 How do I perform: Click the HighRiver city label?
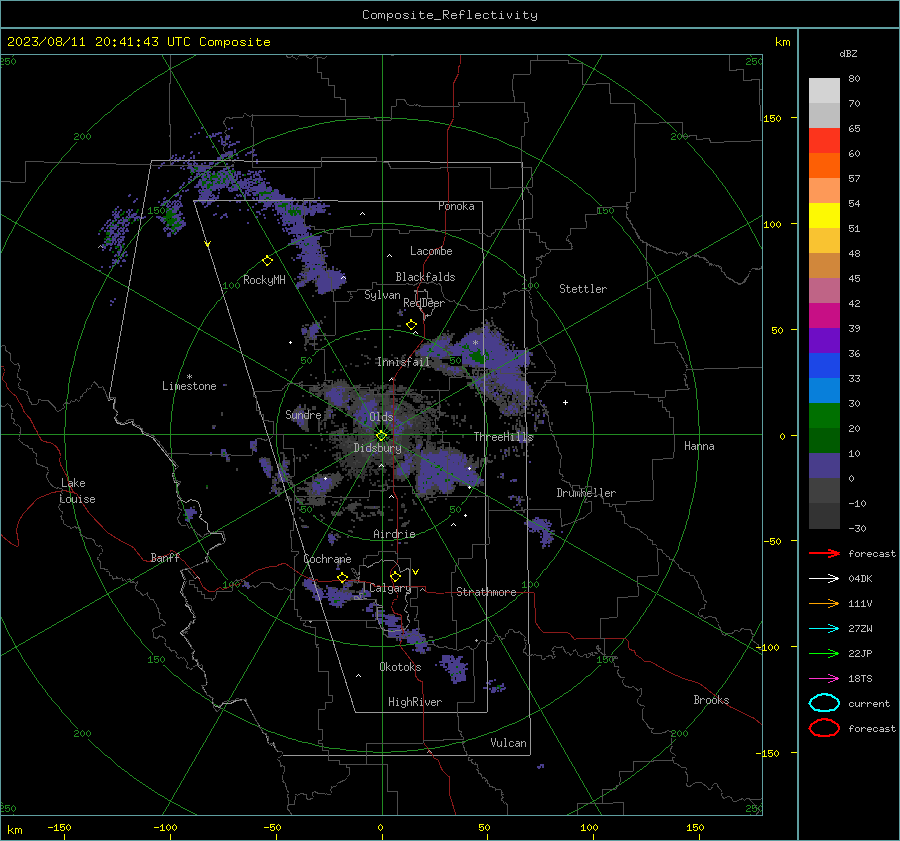[x=415, y=702]
